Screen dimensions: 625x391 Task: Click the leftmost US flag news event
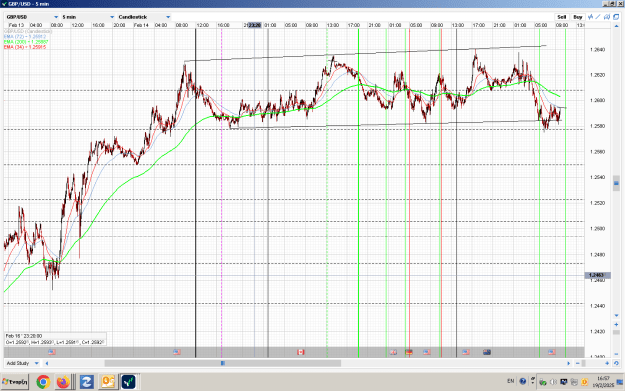point(52,352)
